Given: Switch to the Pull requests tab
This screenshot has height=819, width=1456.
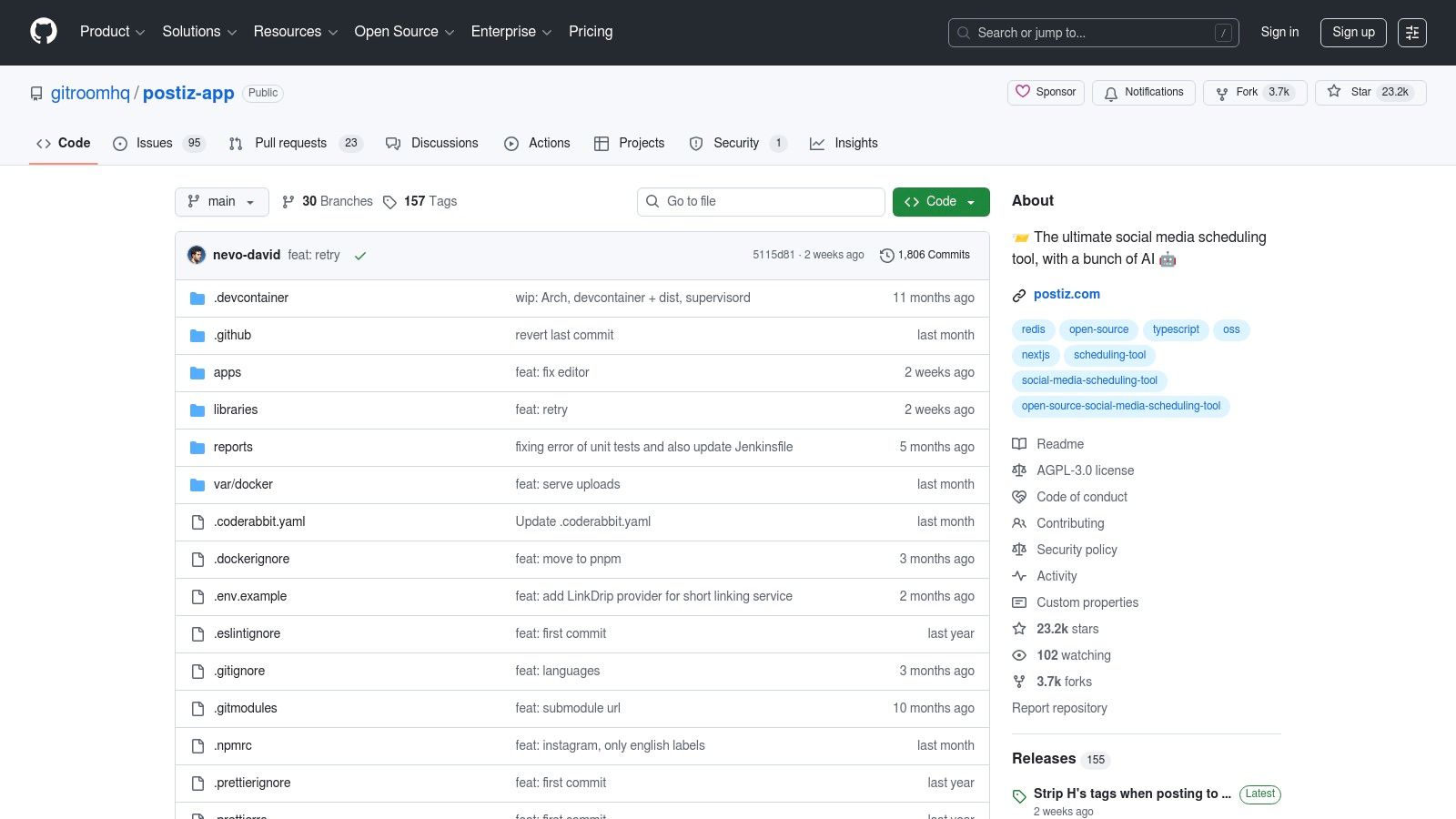Looking at the screenshot, I should pyautogui.click(x=296, y=144).
